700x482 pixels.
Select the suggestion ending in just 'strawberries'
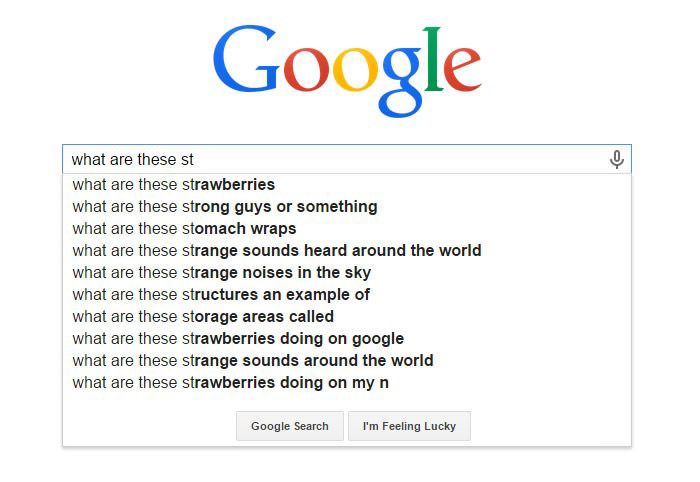point(346,184)
